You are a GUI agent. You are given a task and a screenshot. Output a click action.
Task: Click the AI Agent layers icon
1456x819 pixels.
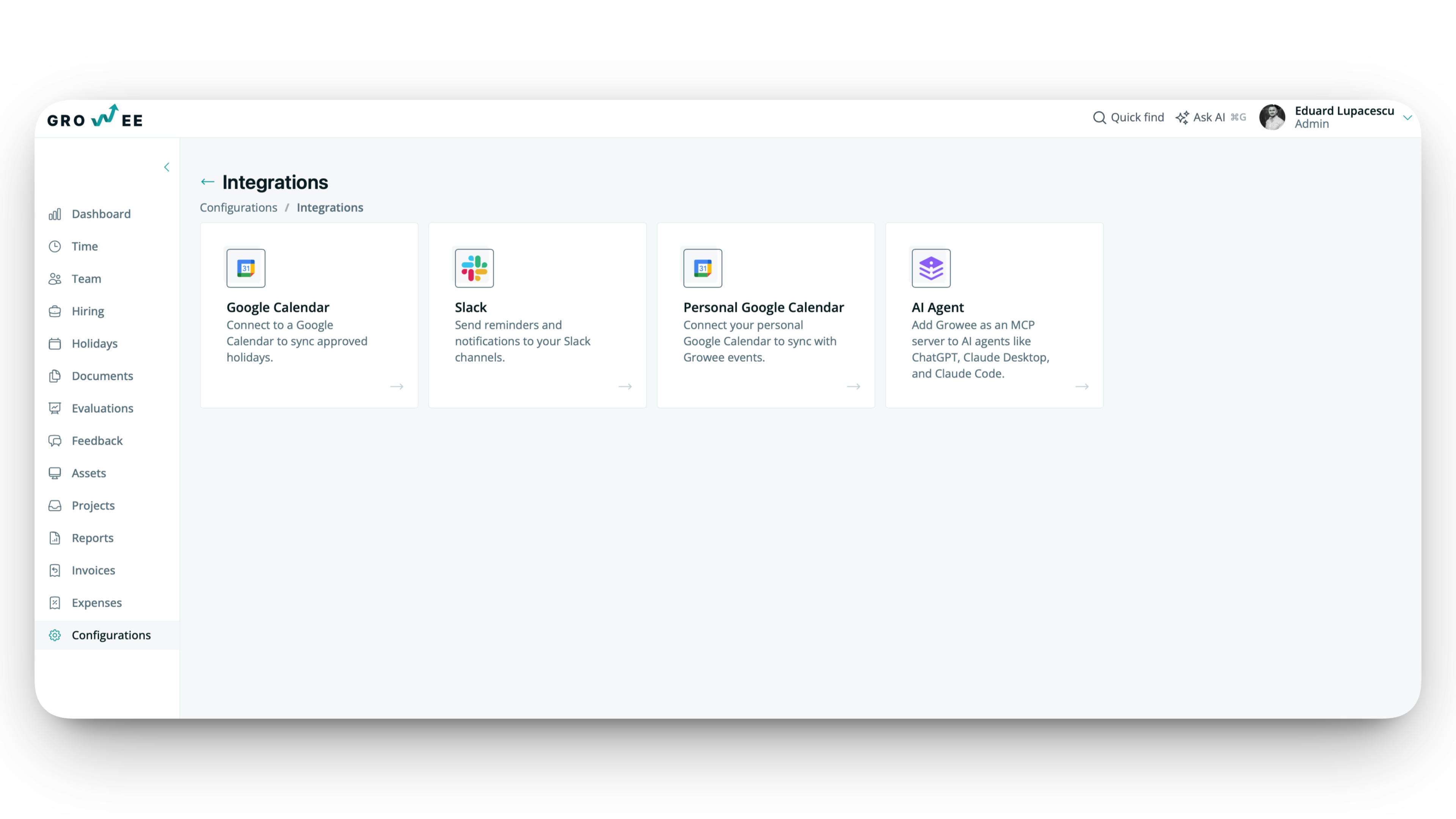tap(931, 268)
